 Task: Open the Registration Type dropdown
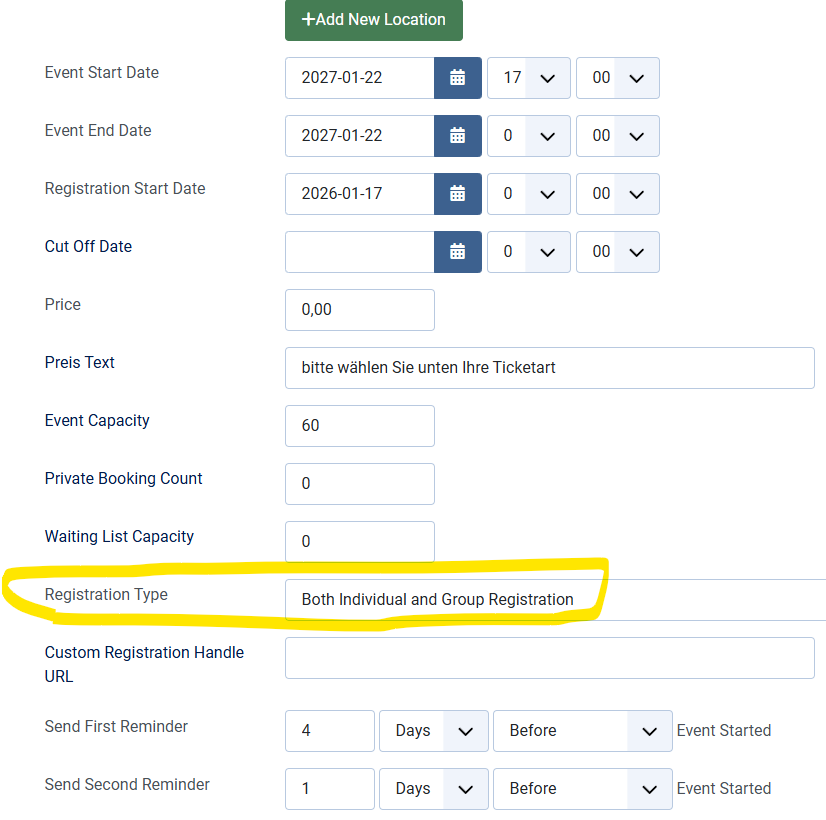coord(554,600)
